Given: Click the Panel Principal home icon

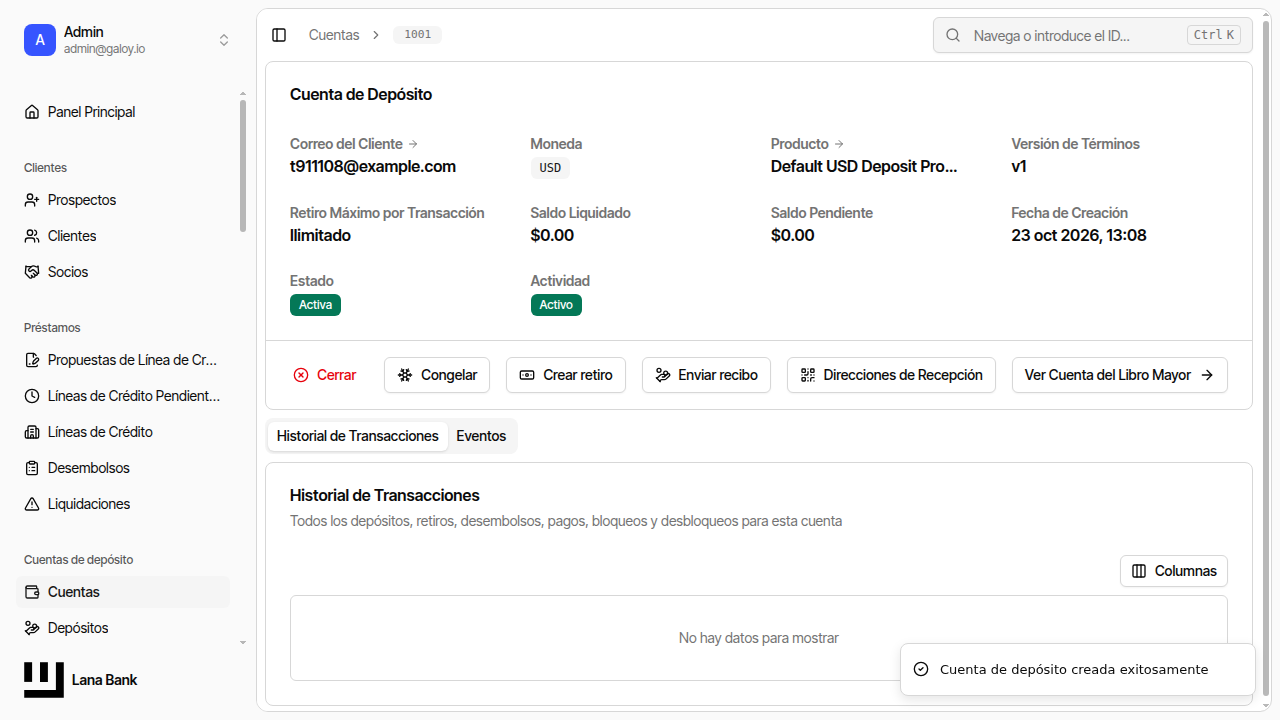Looking at the screenshot, I should pos(32,112).
